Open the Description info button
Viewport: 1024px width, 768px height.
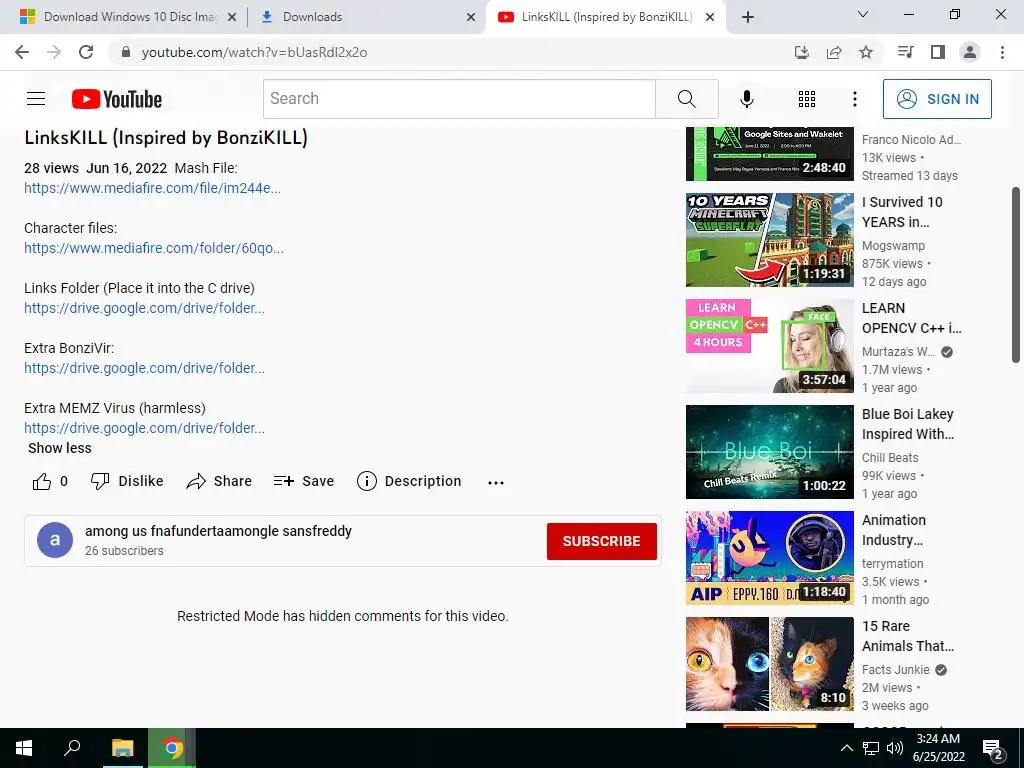point(409,481)
